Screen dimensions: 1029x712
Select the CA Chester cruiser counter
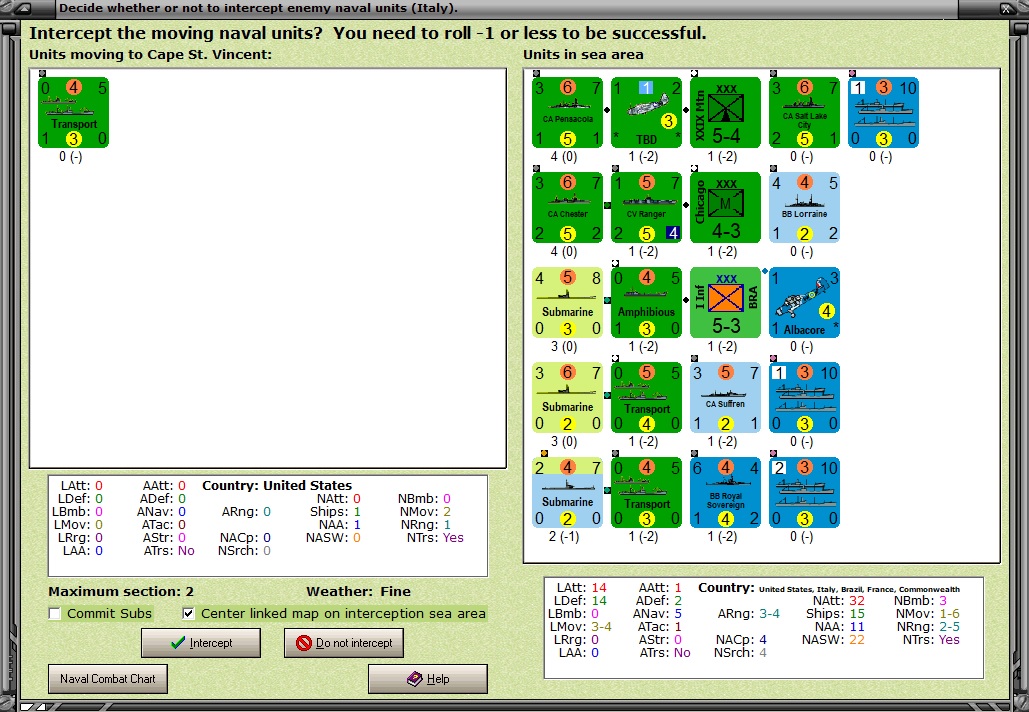567,207
